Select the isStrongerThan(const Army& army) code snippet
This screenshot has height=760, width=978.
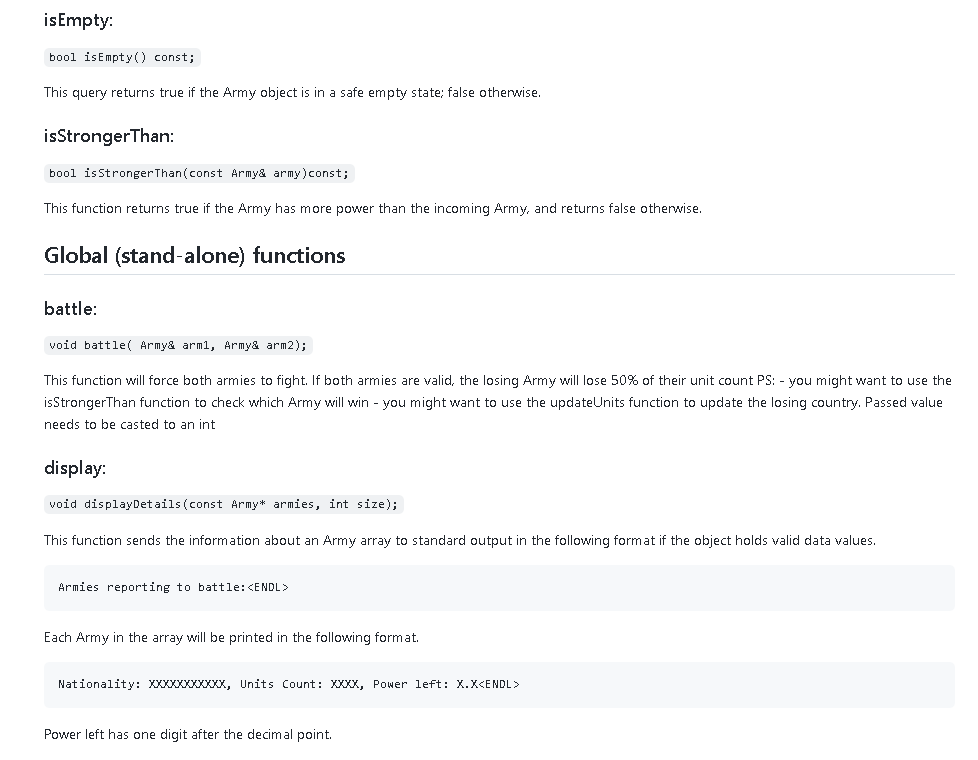coord(199,173)
